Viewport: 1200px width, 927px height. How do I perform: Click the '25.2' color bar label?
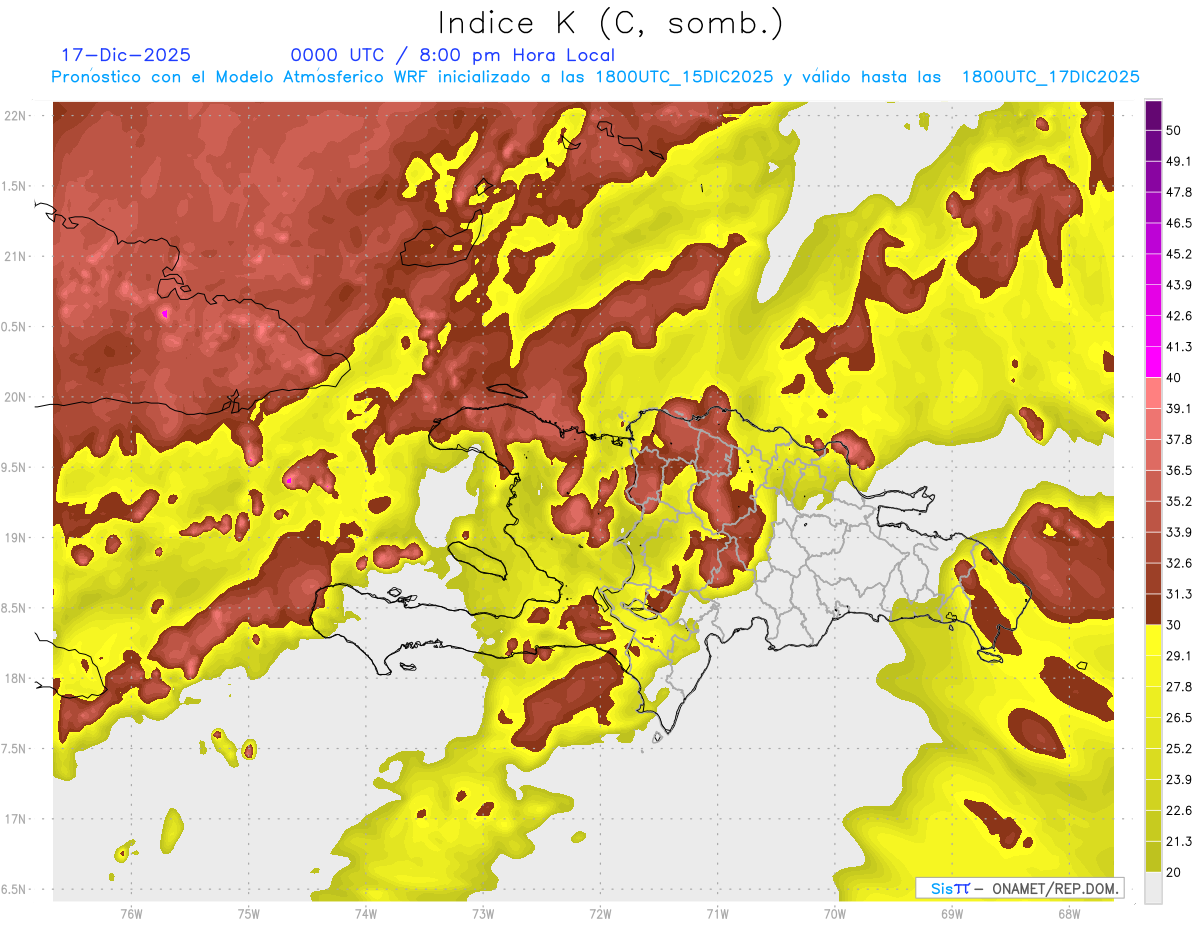tap(1179, 748)
